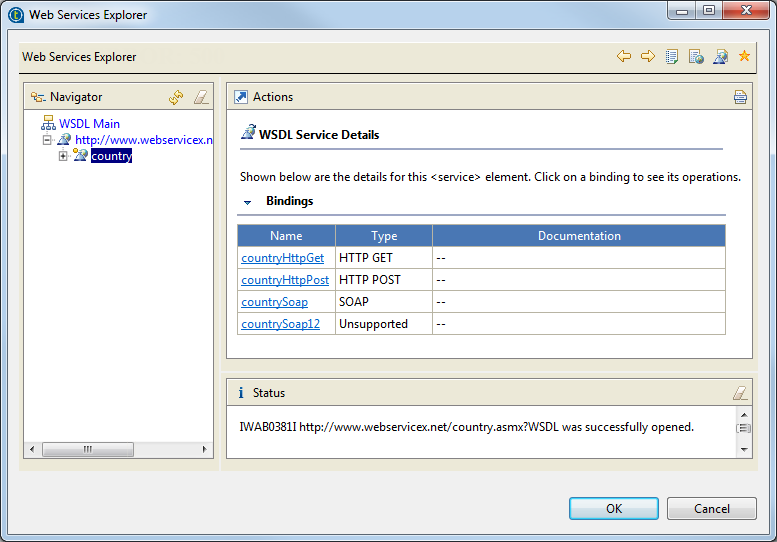This screenshot has height=542, width=777.
Task: Click the Forward arrow in the toolbar
Action: 648,57
